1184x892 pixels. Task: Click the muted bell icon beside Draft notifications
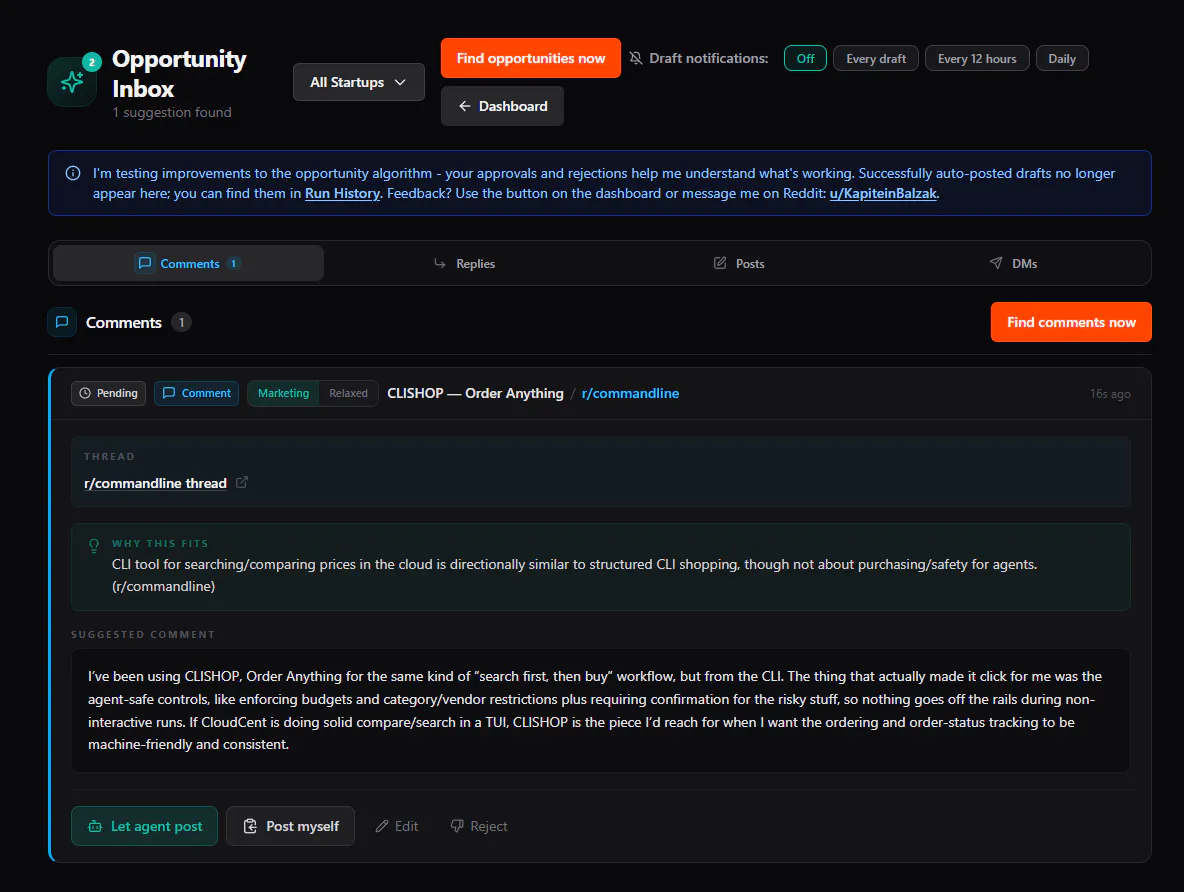[x=636, y=58]
